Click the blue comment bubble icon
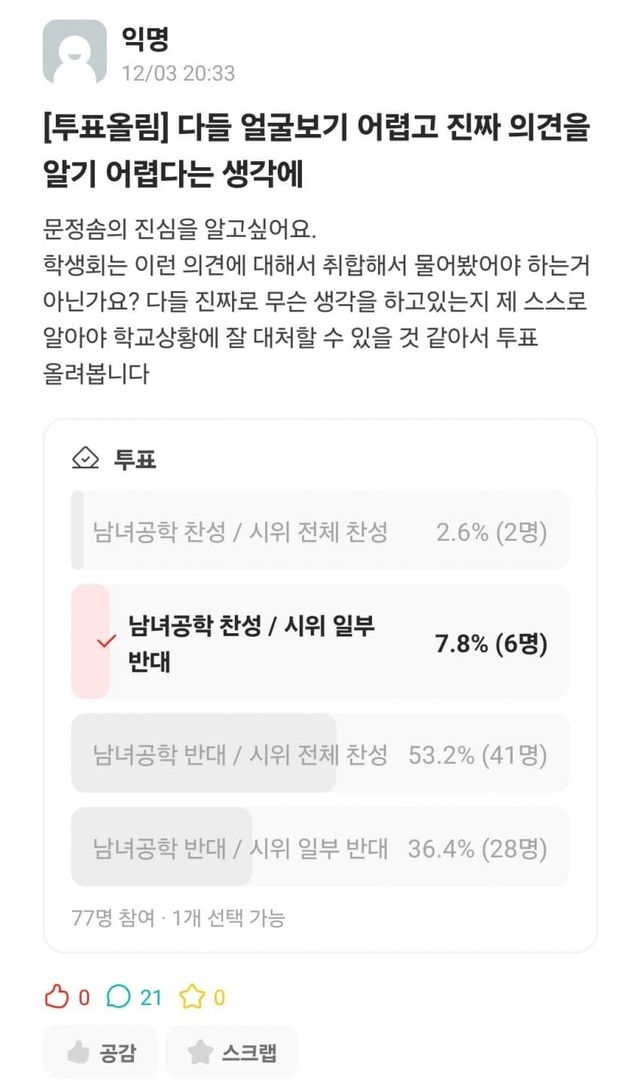This screenshot has height=1091, width=640. pos(118,996)
